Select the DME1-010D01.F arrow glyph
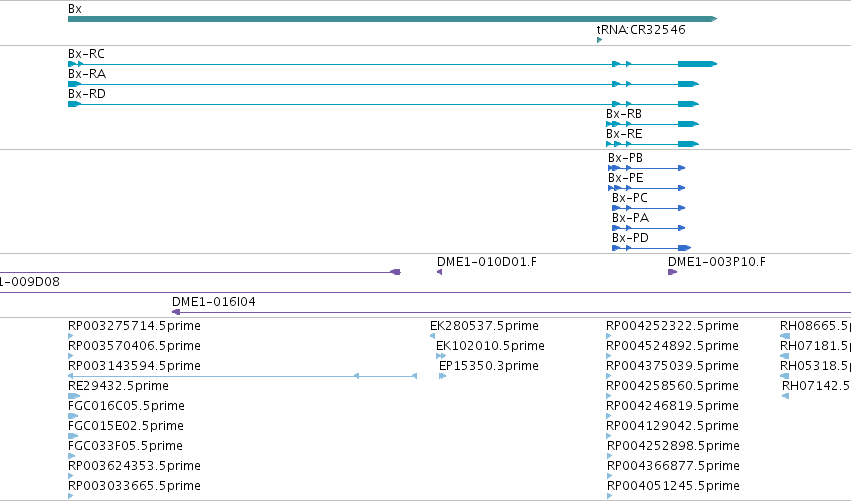This screenshot has height=501, width=851. click(x=440, y=272)
